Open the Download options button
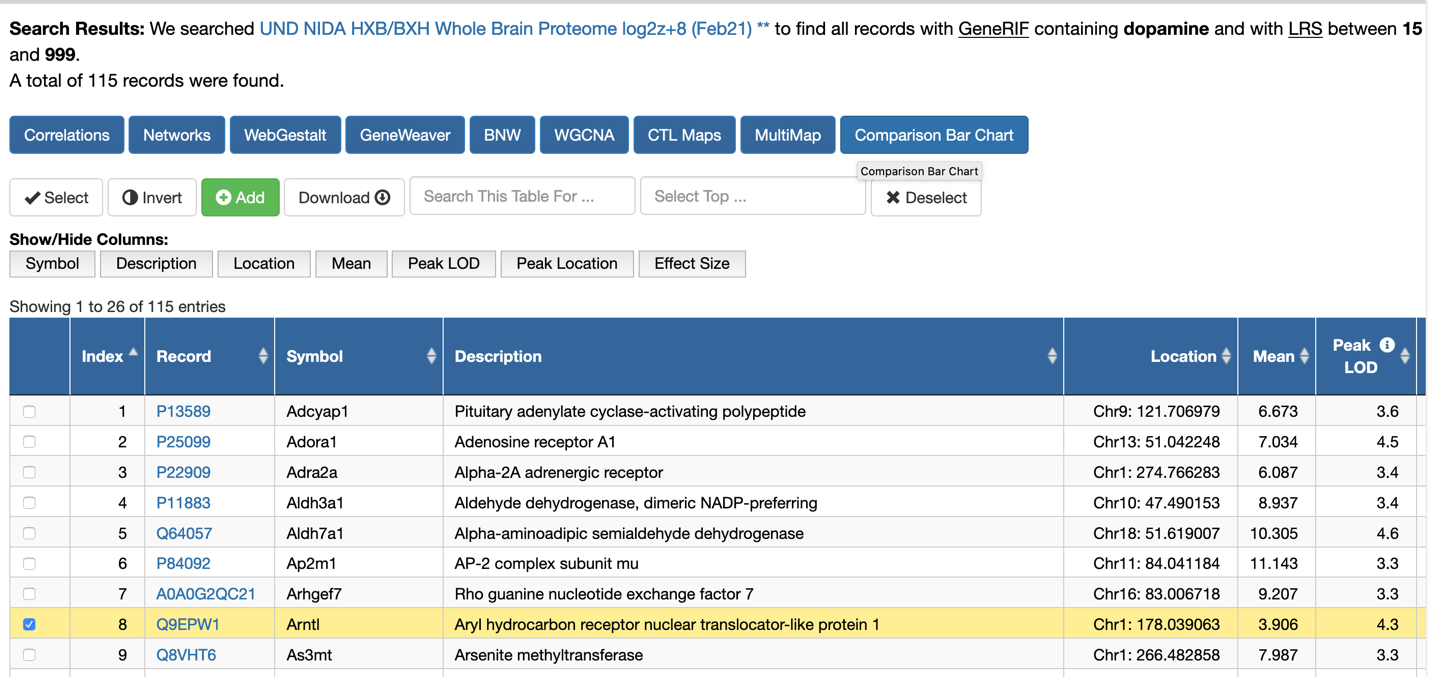The image size is (1429, 677). [344, 197]
